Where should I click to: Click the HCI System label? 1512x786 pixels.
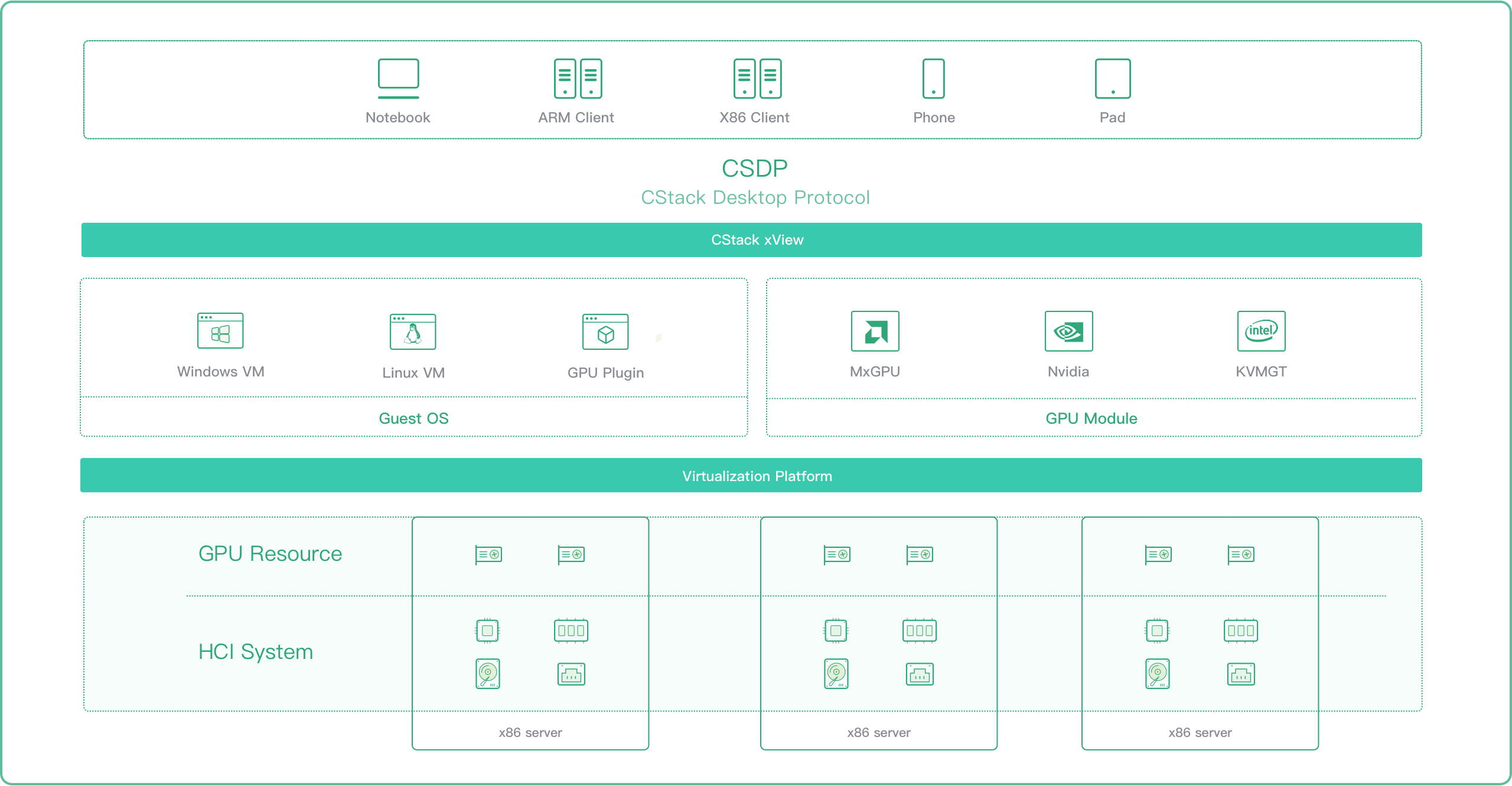[256, 652]
